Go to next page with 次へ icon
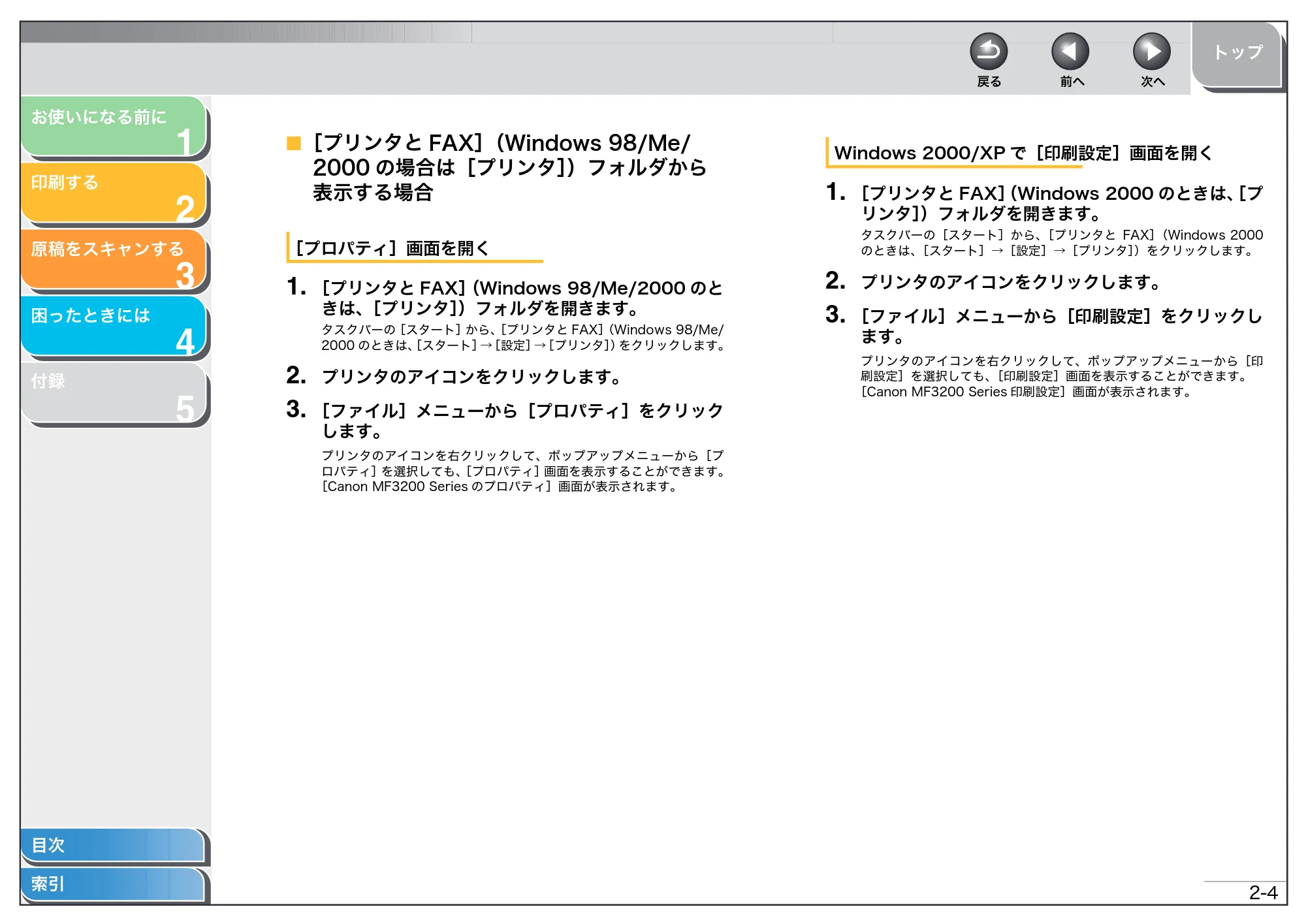1306x924 pixels. tap(1151, 52)
